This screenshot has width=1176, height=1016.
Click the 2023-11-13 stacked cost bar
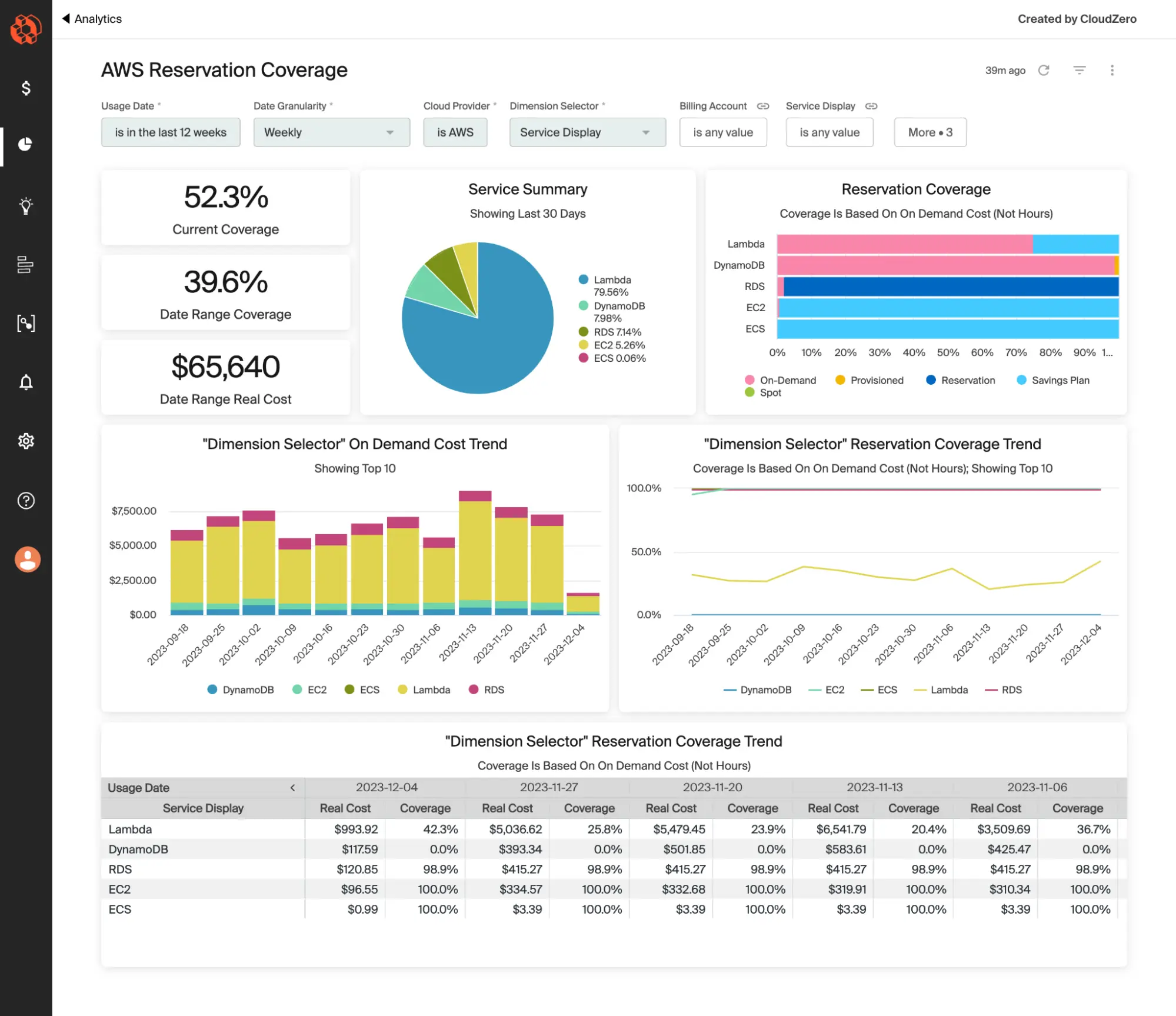pyautogui.click(x=475, y=553)
